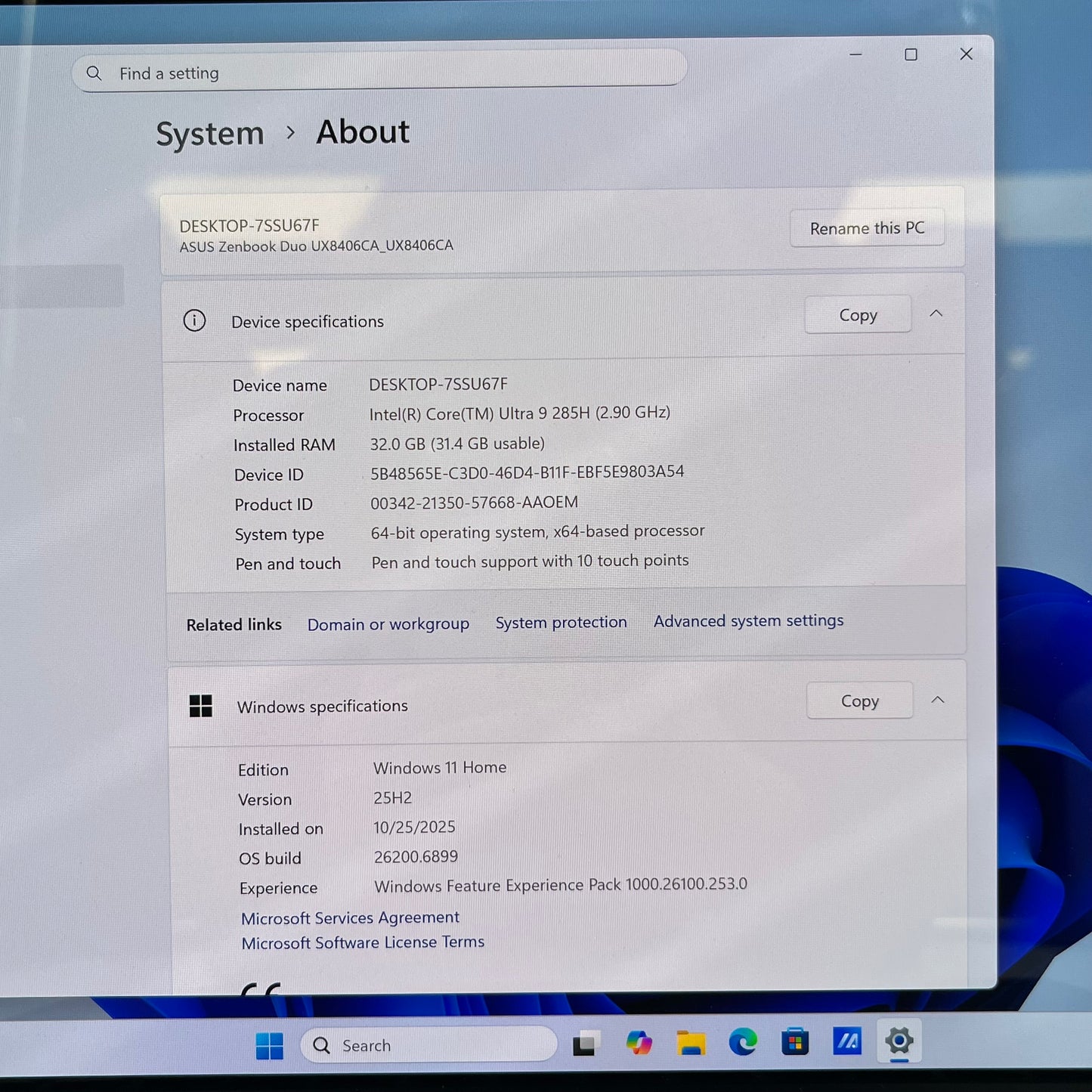Launch Copilot from the taskbar
This screenshot has width=1092, height=1092.
639,1043
